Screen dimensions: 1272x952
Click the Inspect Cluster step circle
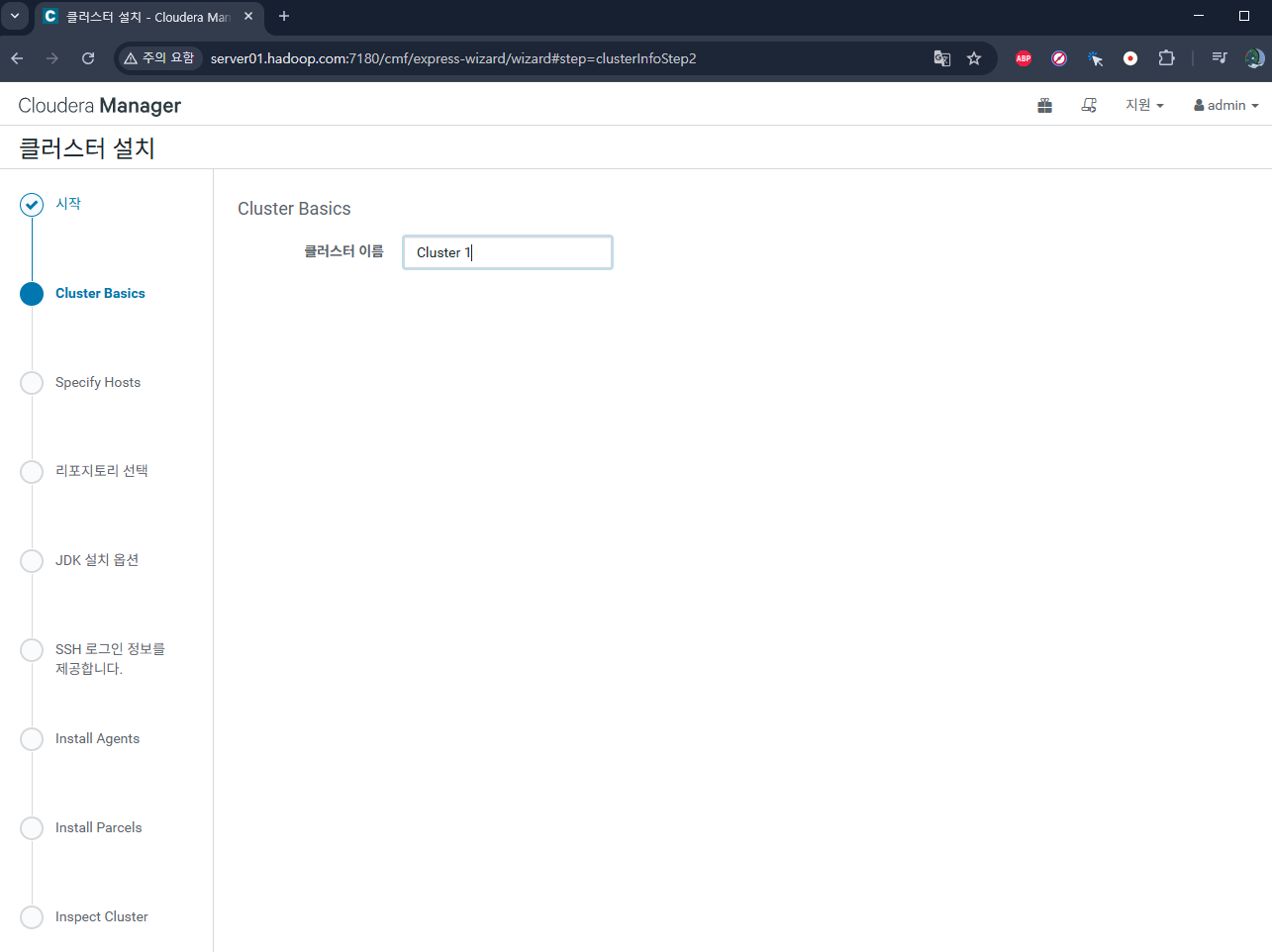32,917
